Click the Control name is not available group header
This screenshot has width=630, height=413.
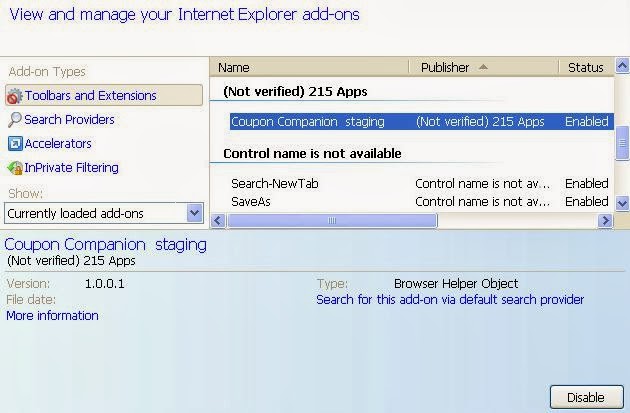[312, 153]
